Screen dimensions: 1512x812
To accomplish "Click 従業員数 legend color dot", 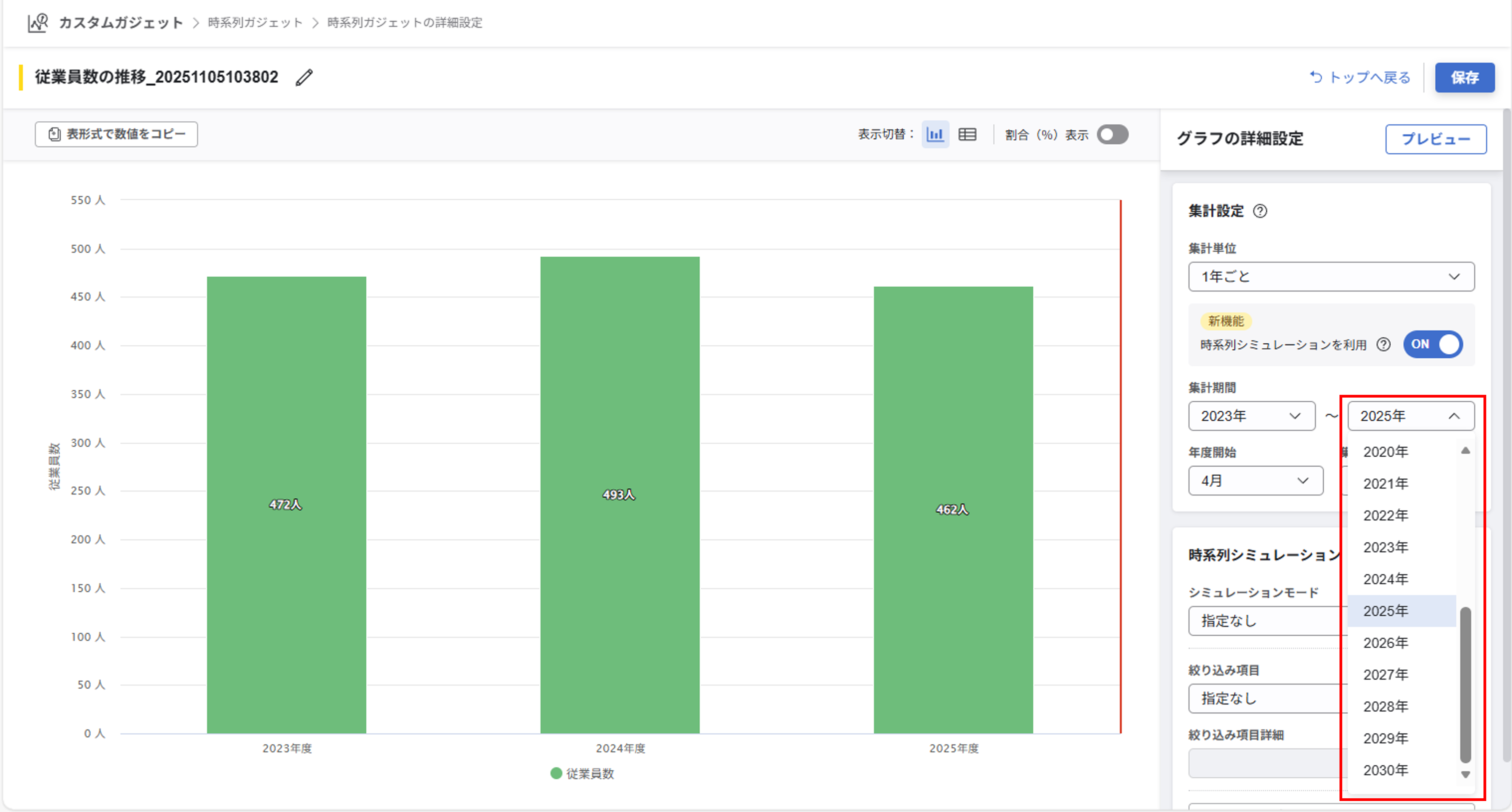I will tap(556, 773).
